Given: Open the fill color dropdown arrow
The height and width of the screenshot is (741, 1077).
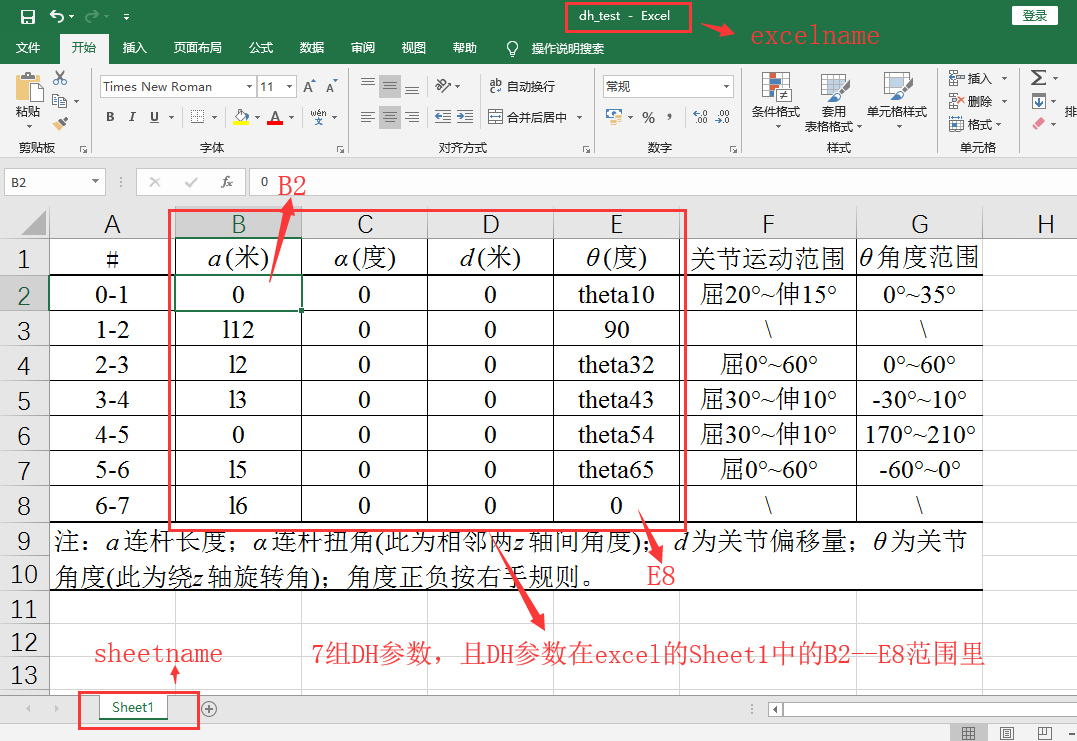Looking at the screenshot, I should pyautogui.click(x=258, y=118).
